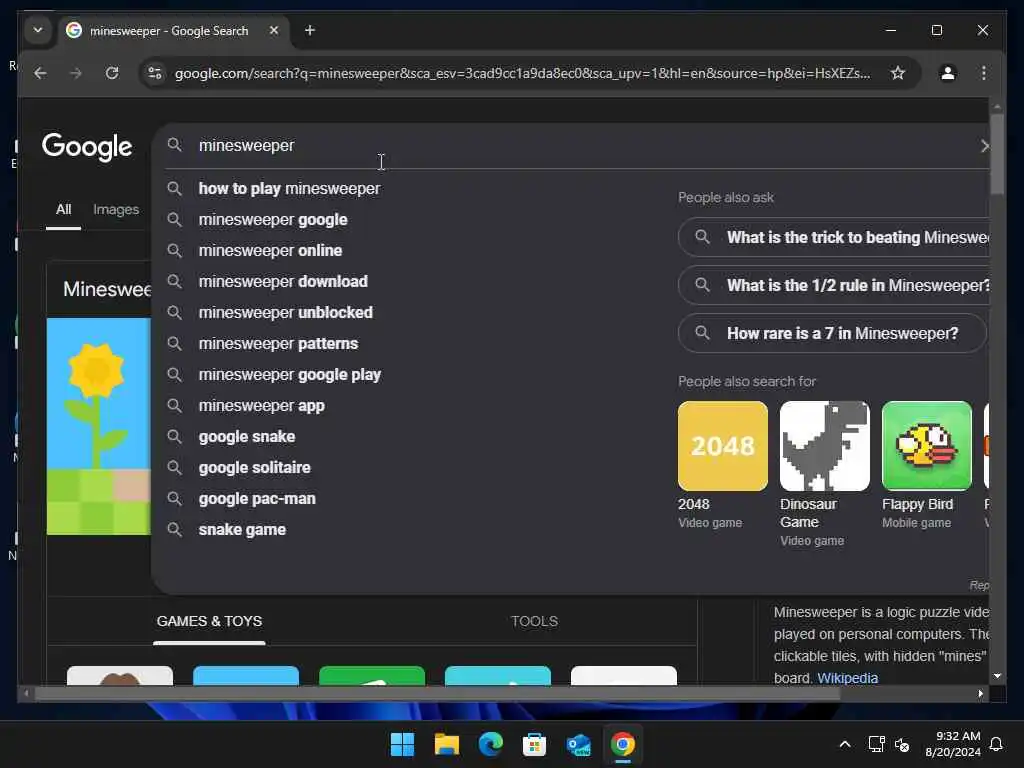Ask 'What is the 1/2 rule in Minesweeper?'
The height and width of the screenshot is (768, 1024).
(x=834, y=285)
